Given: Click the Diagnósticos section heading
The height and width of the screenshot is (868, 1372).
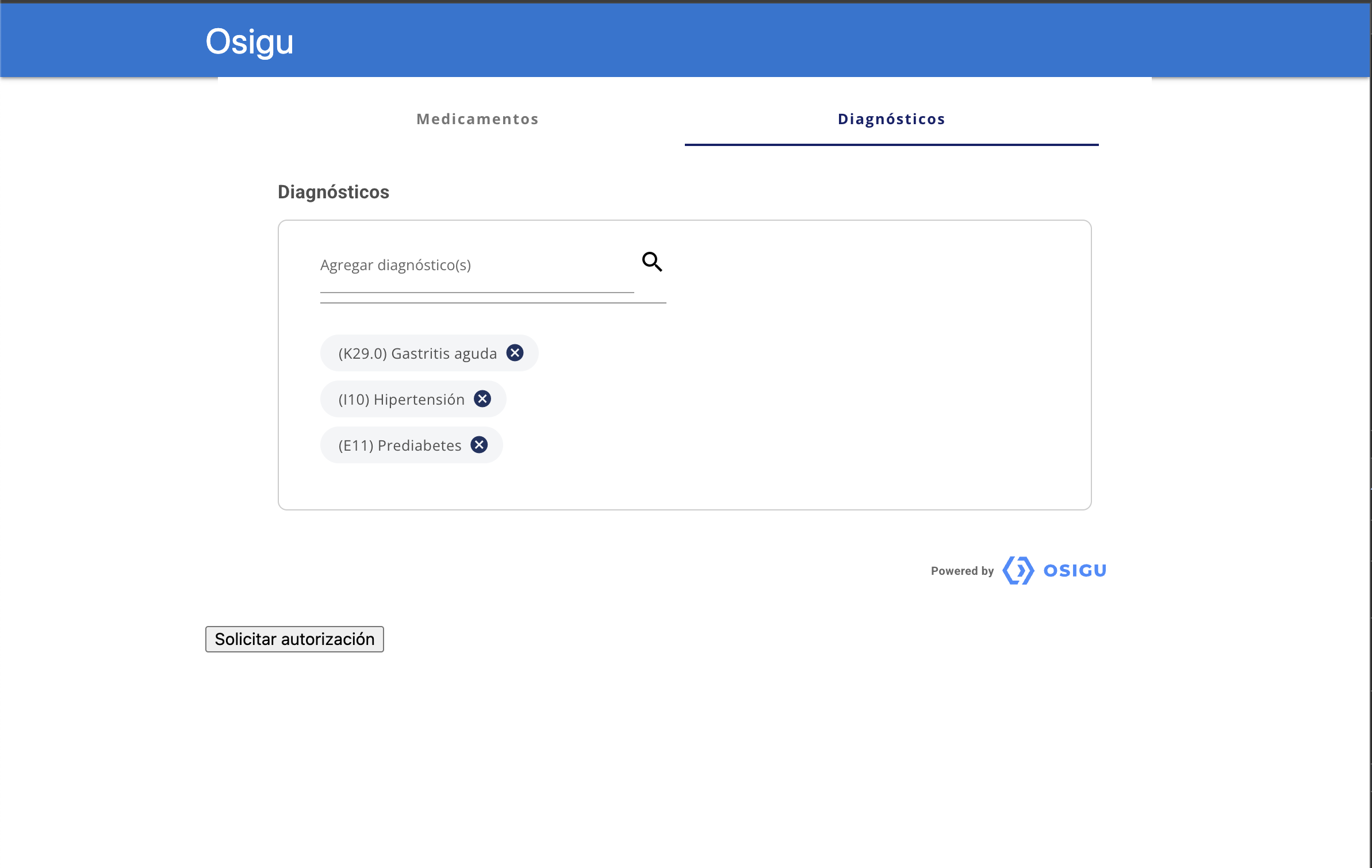Looking at the screenshot, I should pyautogui.click(x=334, y=192).
